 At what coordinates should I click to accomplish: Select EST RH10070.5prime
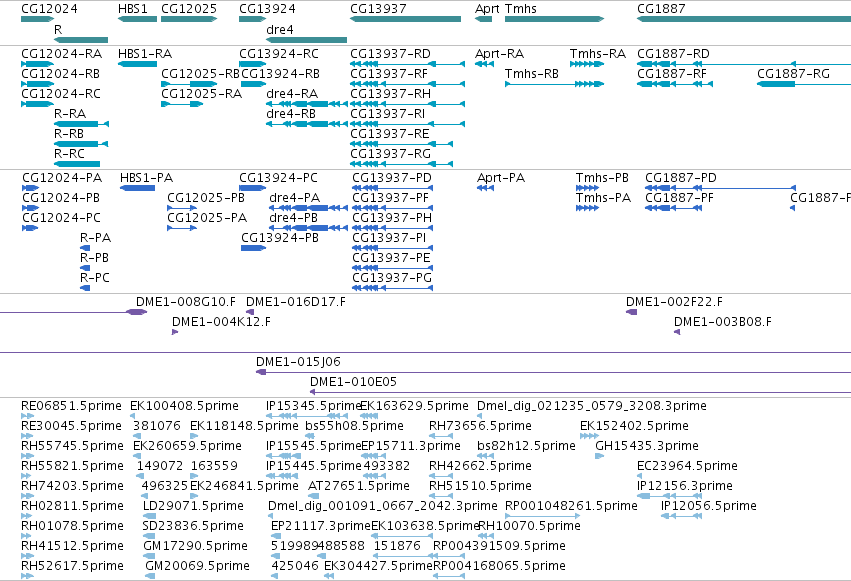(x=529, y=527)
